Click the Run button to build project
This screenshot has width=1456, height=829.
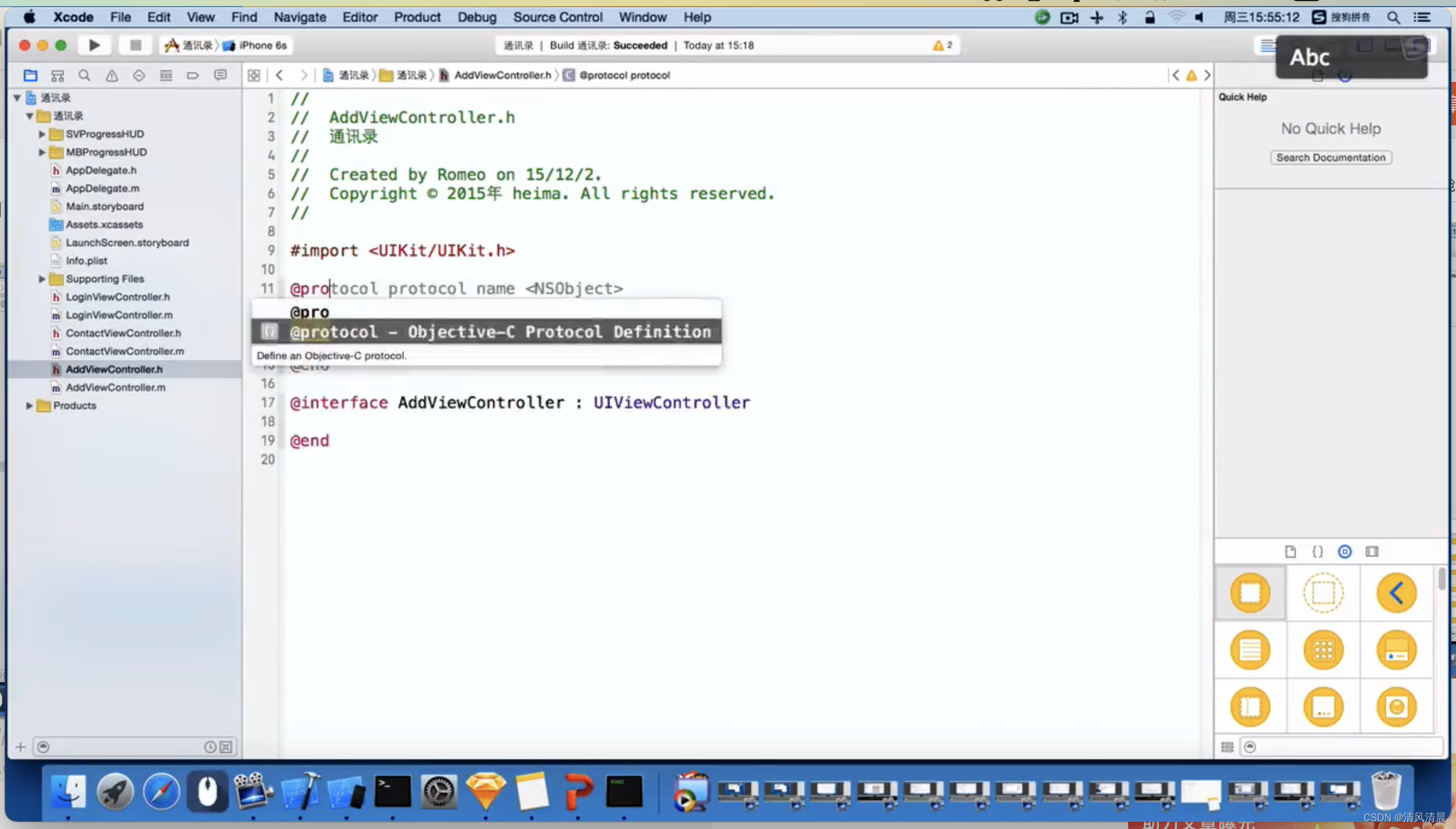click(x=94, y=45)
